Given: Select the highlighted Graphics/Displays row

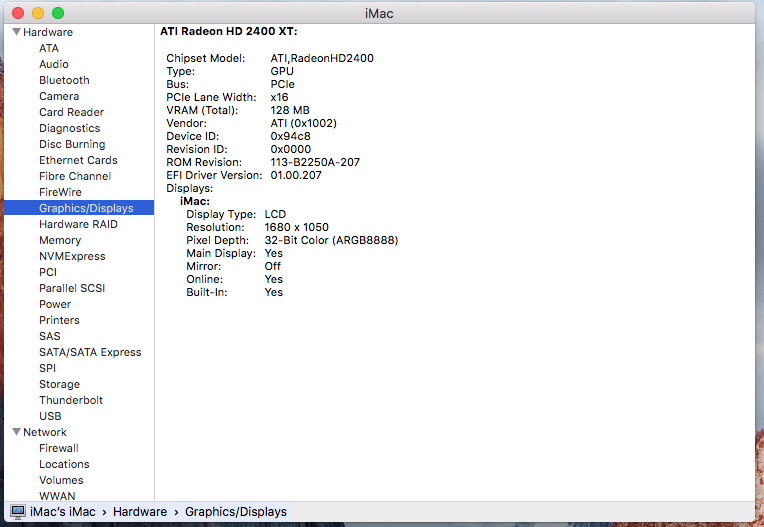Looking at the screenshot, I should [x=79, y=208].
